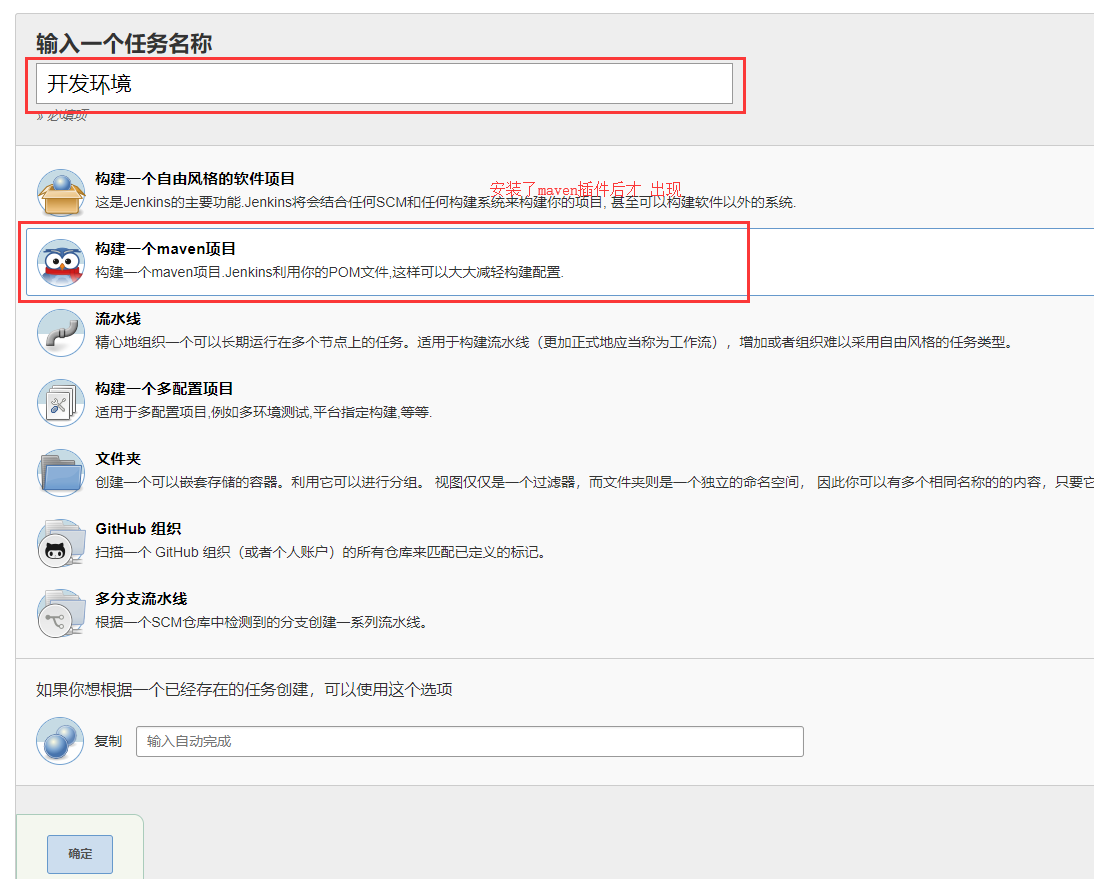Viewport: 1094px width, 879px height.
Task: Click the GitHub organization octocat icon
Action: [61, 543]
